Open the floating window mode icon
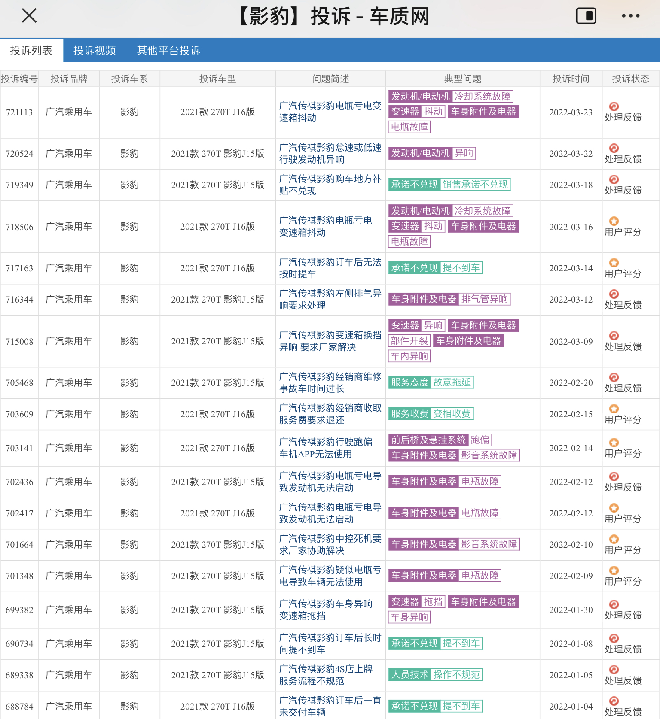This screenshot has height=719, width=660. pos(586,16)
